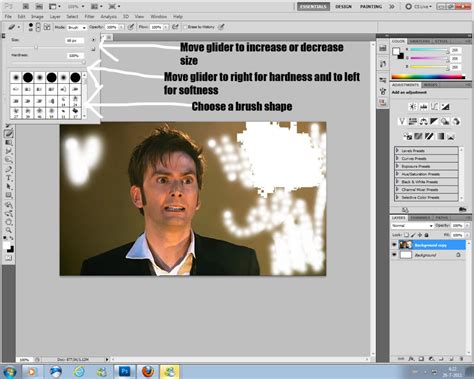Add a Hue/Saturation adjustment
Image resolution: width=474 pixels, height=379 pixels.
(413, 121)
